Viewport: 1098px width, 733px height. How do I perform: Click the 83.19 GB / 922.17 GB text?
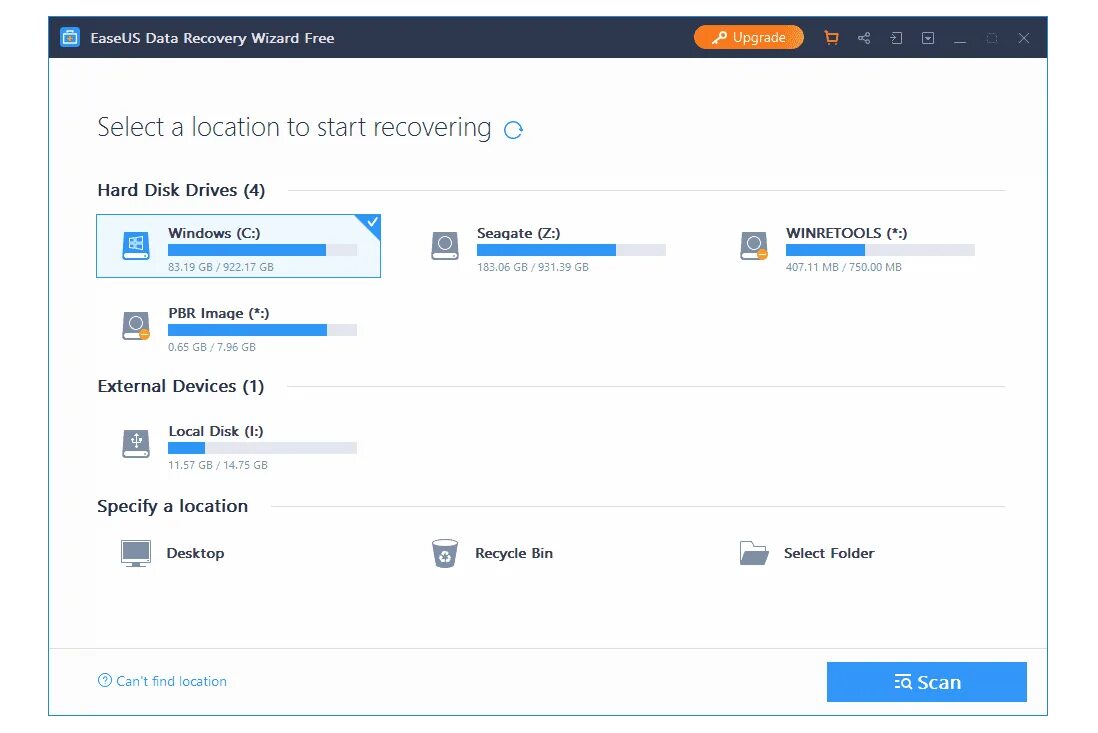(221, 267)
